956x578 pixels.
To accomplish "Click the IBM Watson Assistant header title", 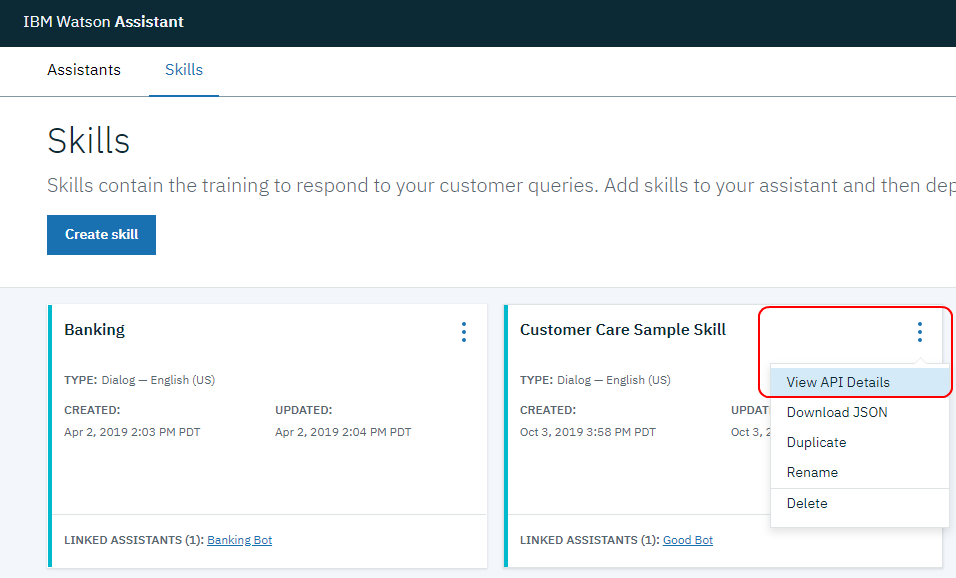I will pos(103,22).
